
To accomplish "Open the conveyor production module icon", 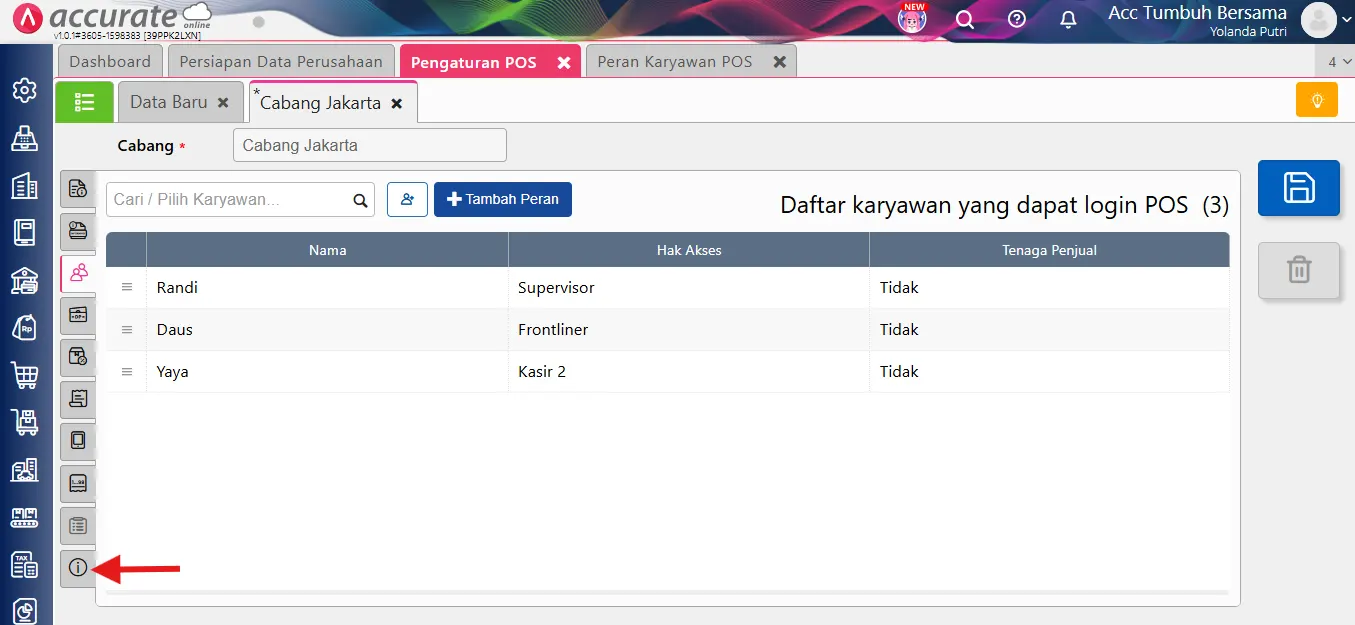I will tap(24, 517).
